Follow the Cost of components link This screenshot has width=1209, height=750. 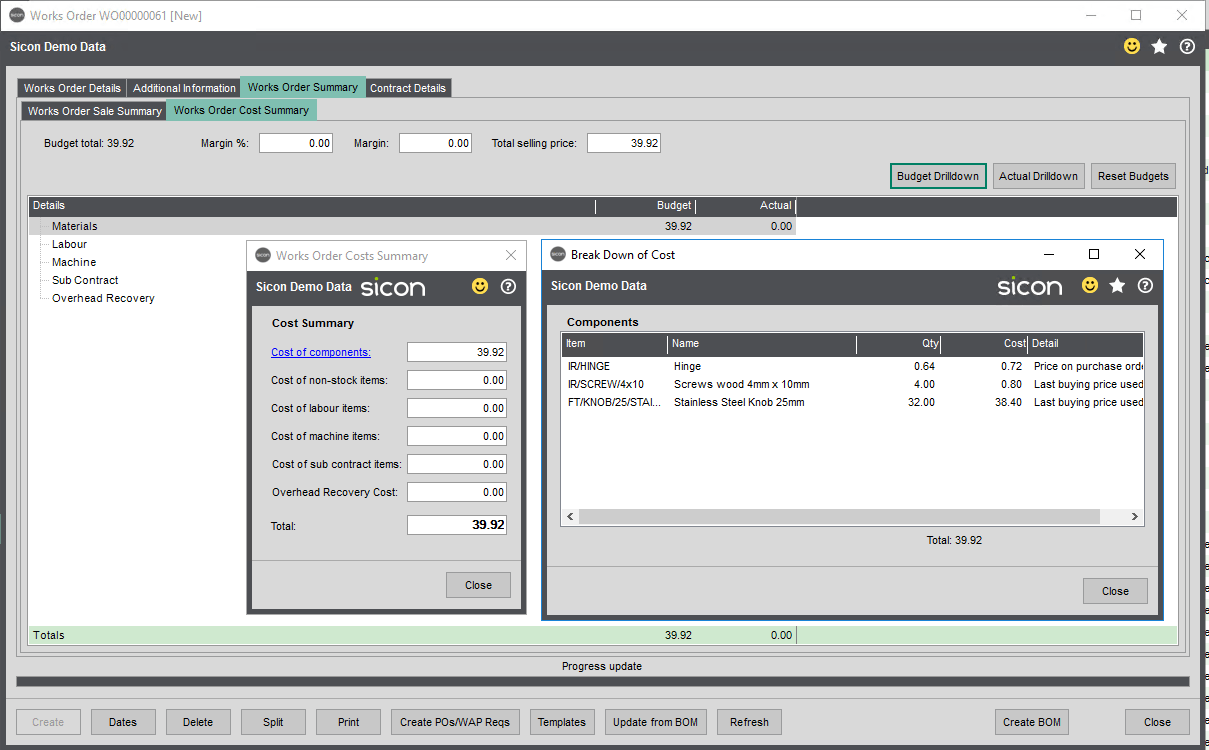pyautogui.click(x=321, y=352)
